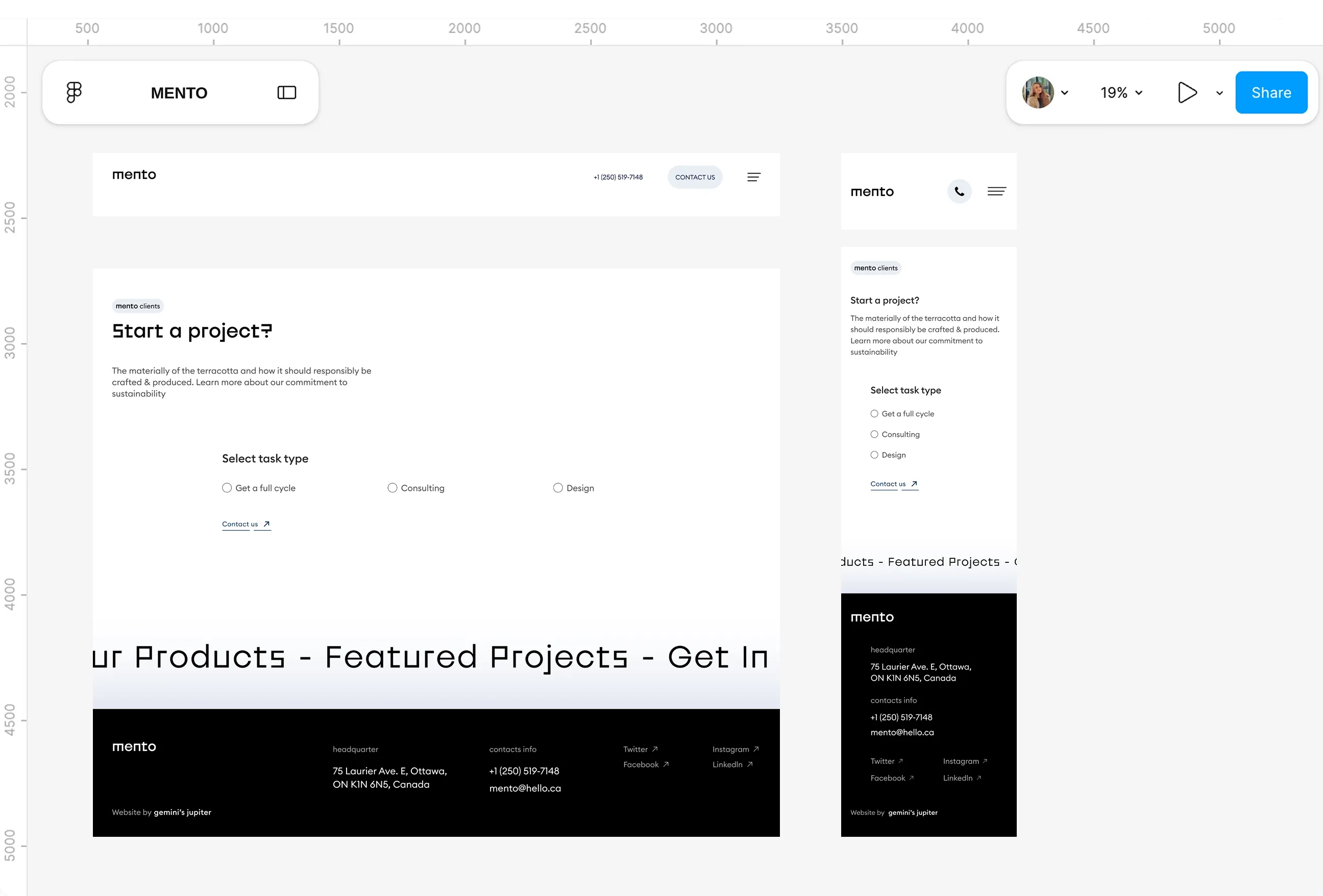
Task: Open the Instagram link in mobile footer
Action: [965, 762]
